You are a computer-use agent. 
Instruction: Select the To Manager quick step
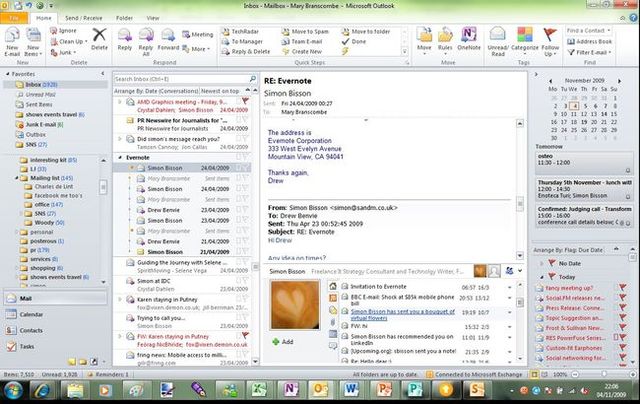click(242, 41)
